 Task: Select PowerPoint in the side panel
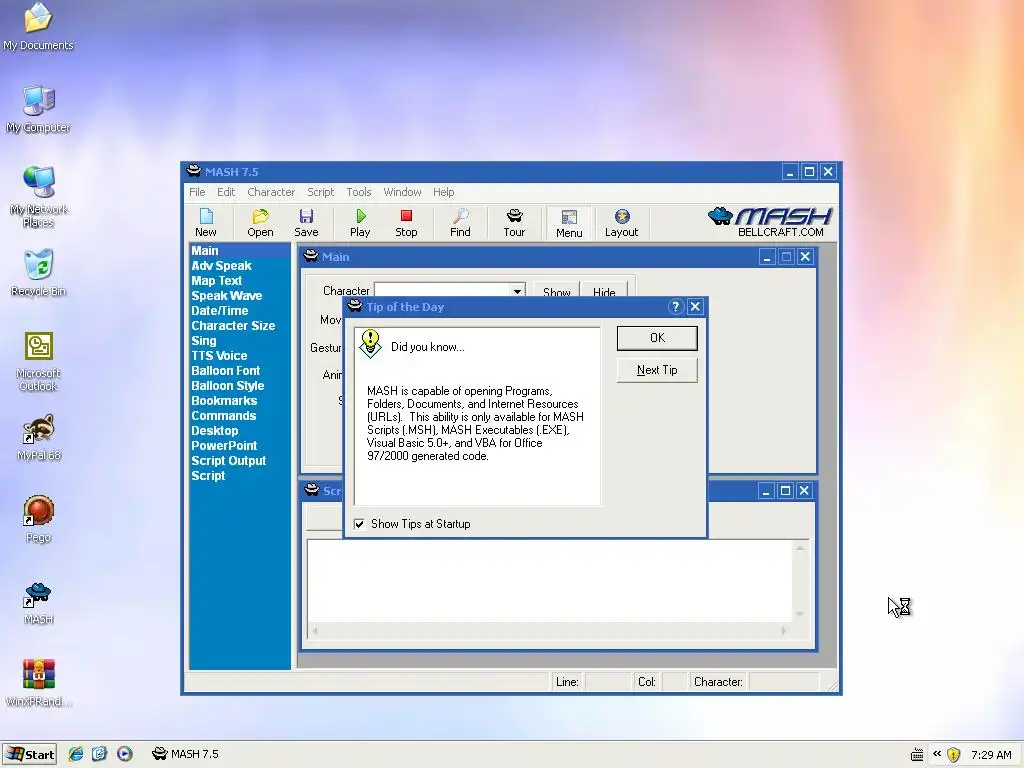pos(224,446)
